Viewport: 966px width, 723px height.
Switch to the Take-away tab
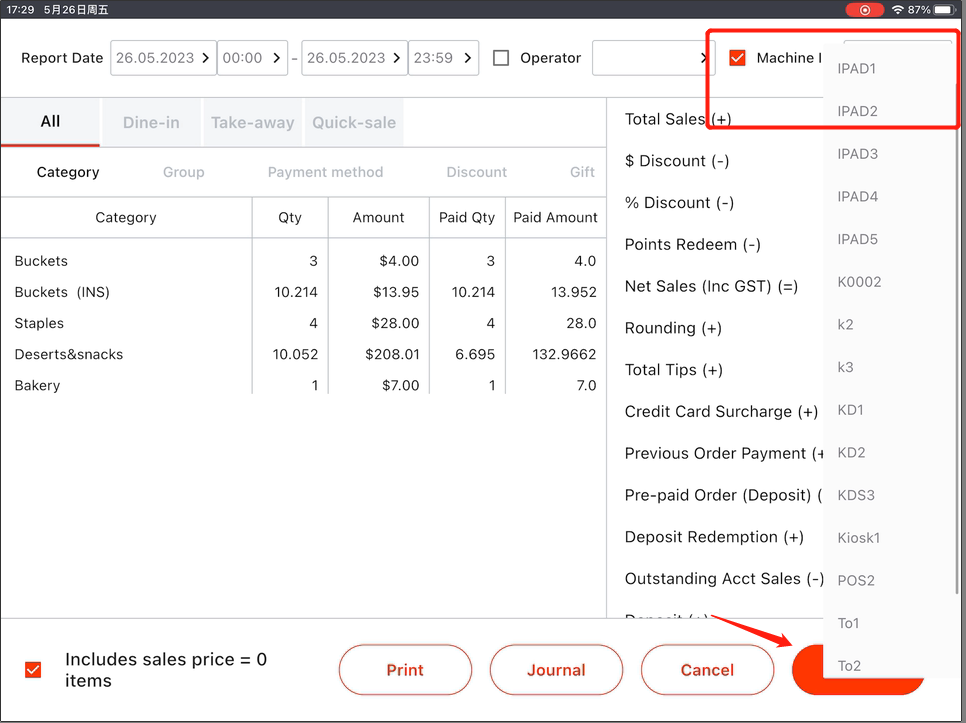[252, 122]
